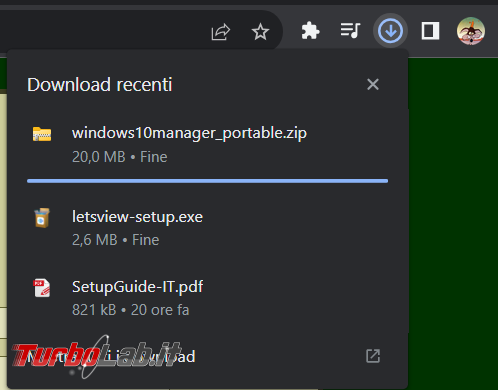Open the Chrome profile avatar
The width and height of the screenshot is (498, 390).
(471, 31)
